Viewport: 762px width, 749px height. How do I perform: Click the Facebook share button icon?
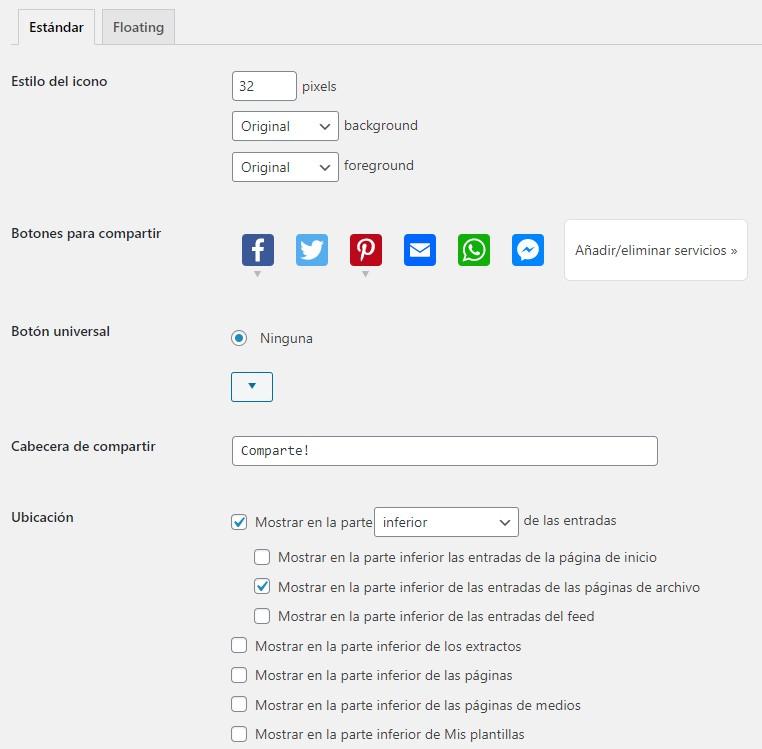coord(258,250)
